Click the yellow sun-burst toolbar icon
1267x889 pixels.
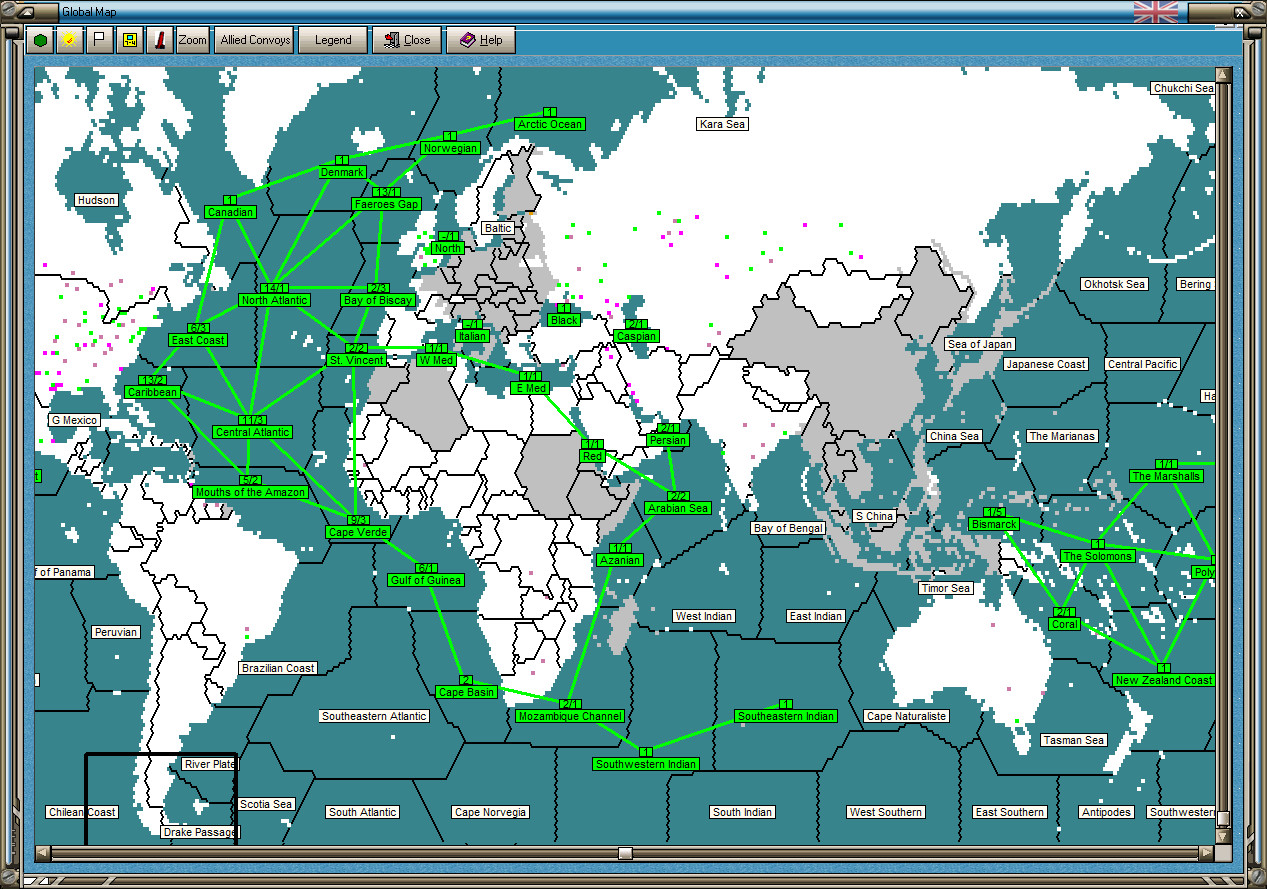[69, 40]
